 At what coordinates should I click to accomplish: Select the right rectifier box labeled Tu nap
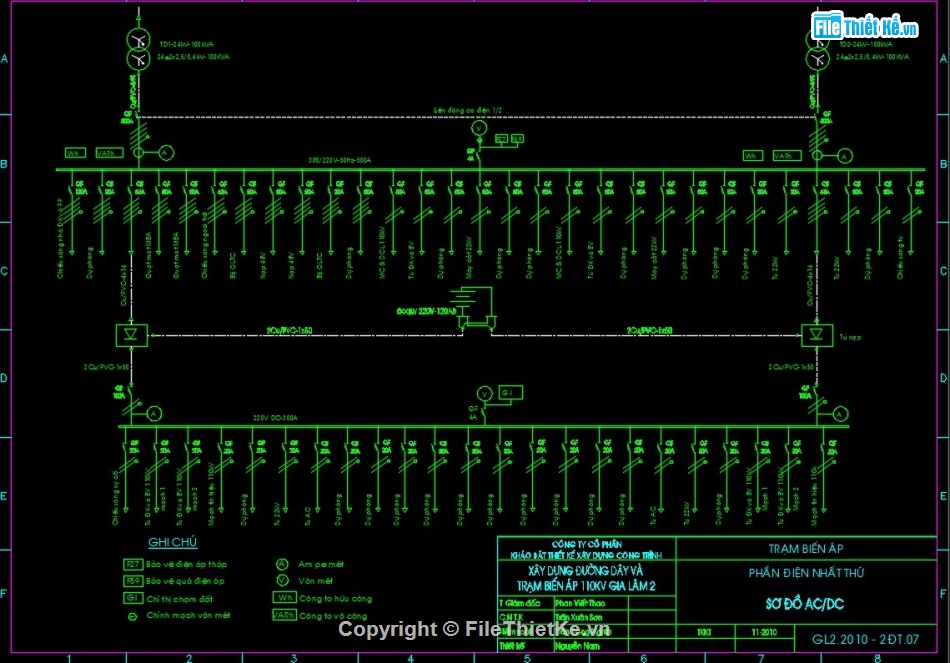pyautogui.click(x=816, y=334)
